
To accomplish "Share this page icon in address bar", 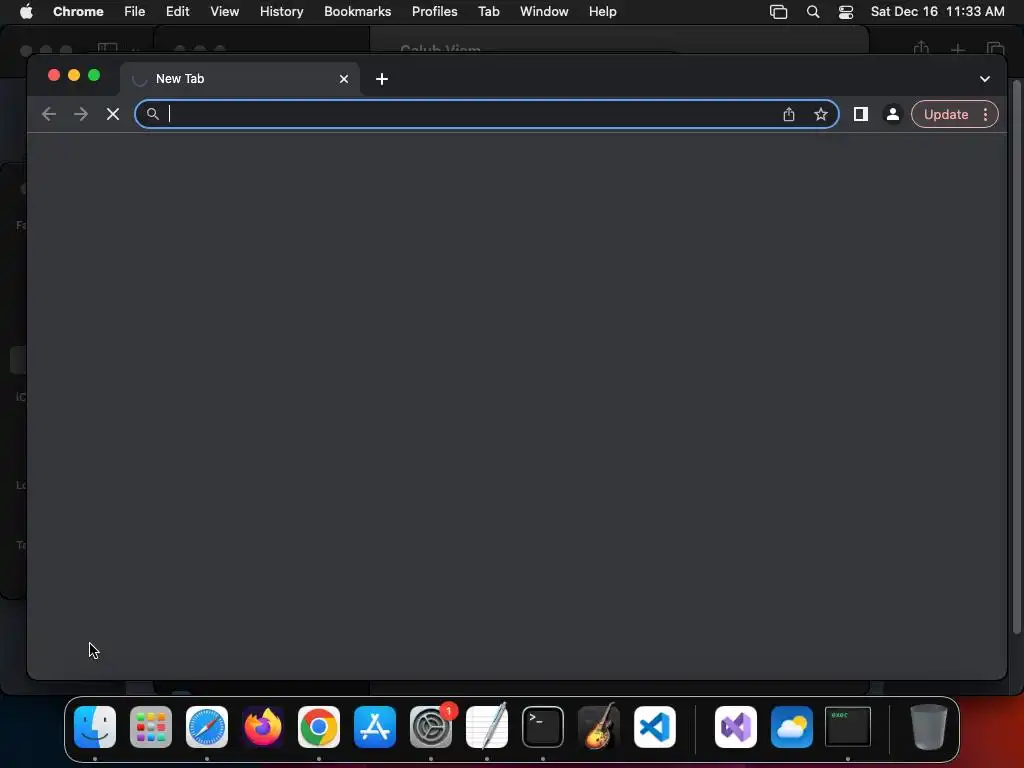I will click(789, 114).
